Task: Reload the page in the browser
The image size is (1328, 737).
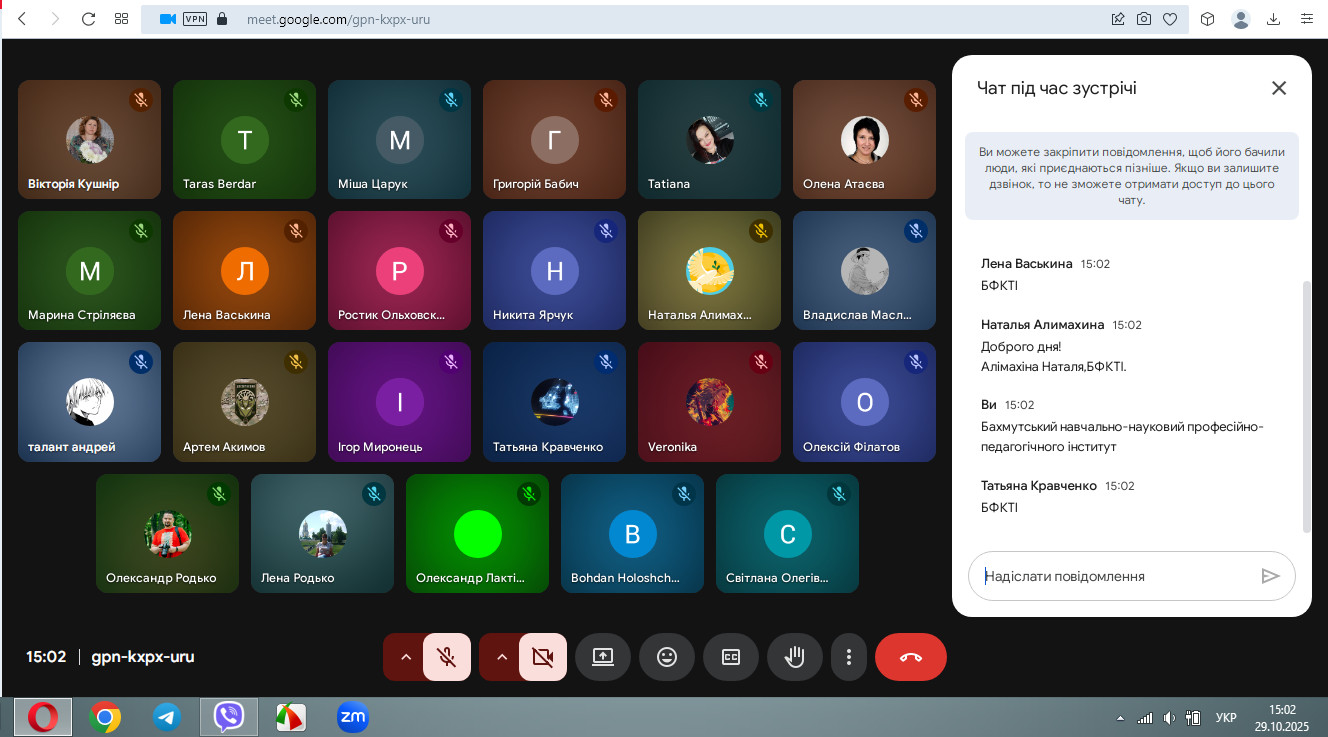Action: click(88, 19)
